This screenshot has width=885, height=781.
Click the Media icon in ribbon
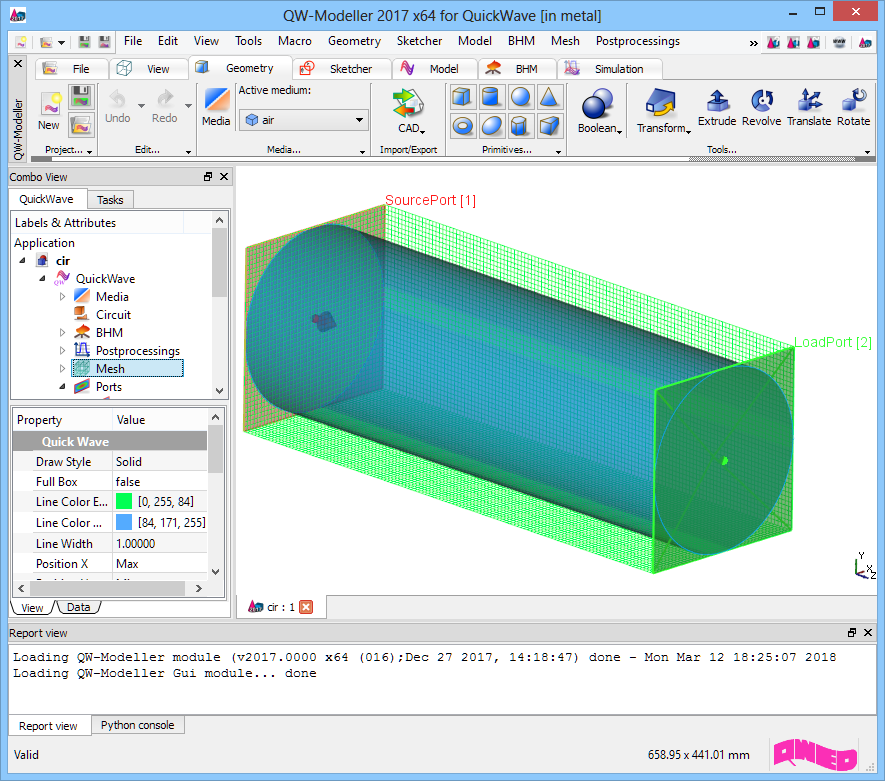click(216, 107)
